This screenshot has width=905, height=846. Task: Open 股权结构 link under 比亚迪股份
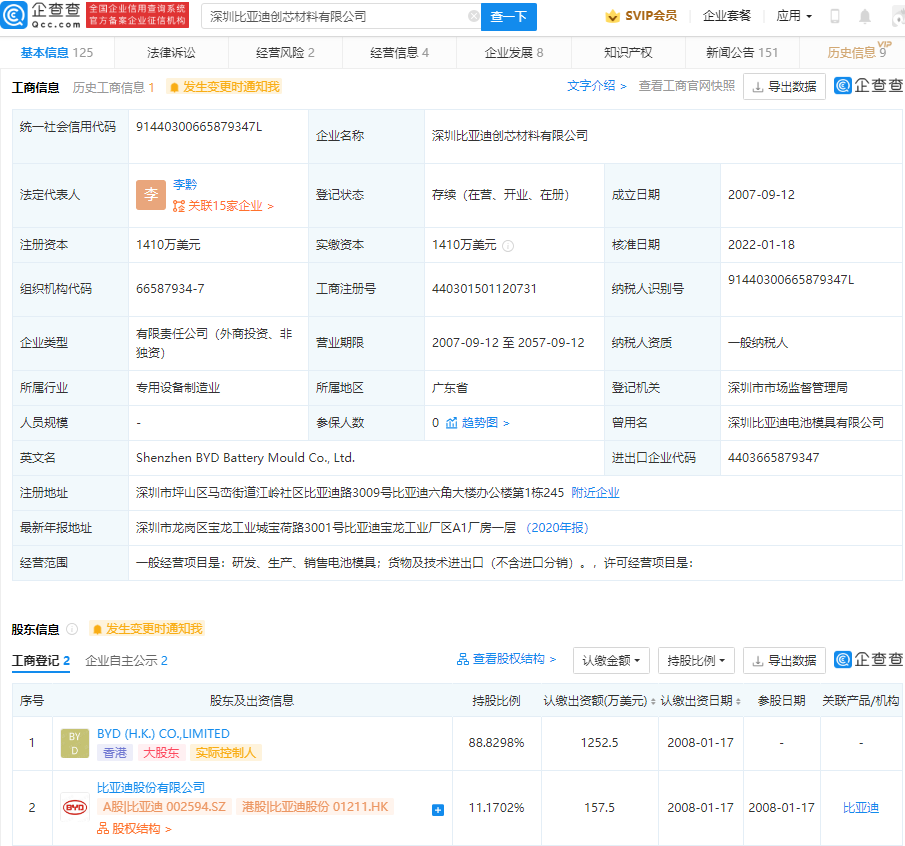pyautogui.click(x=134, y=829)
